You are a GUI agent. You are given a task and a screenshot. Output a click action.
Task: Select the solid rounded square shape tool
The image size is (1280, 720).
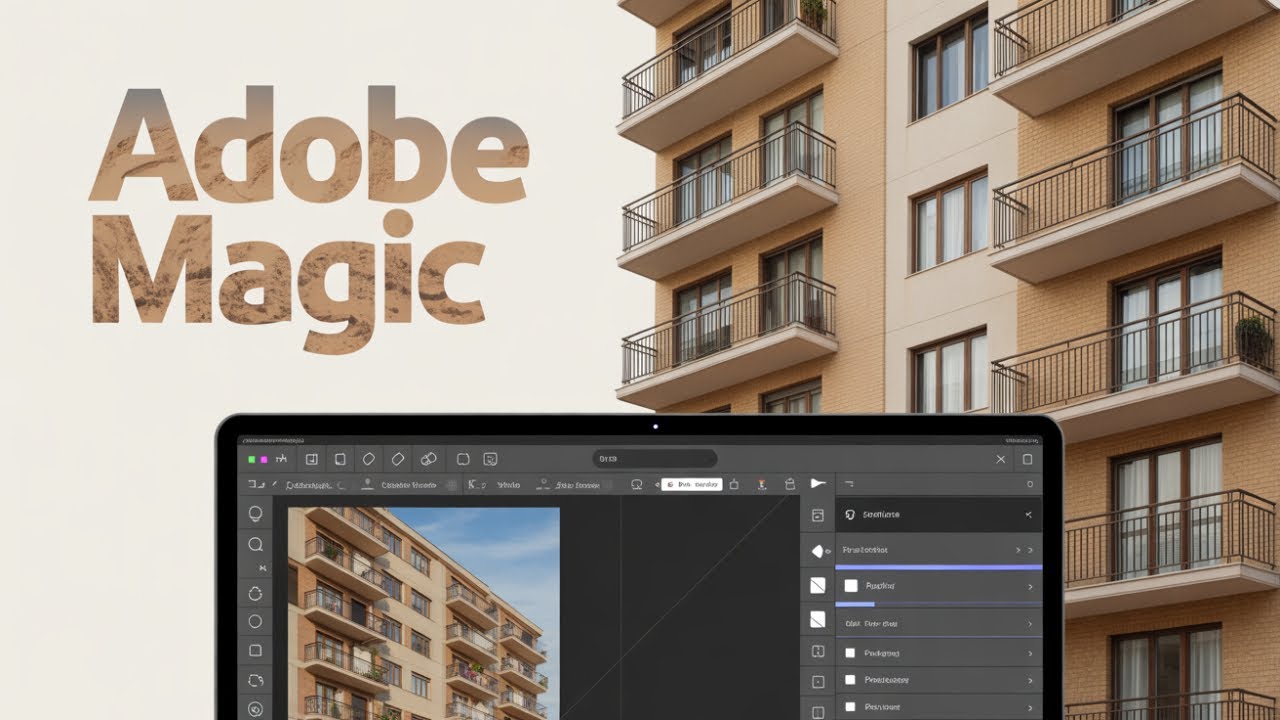click(x=255, y=650)
